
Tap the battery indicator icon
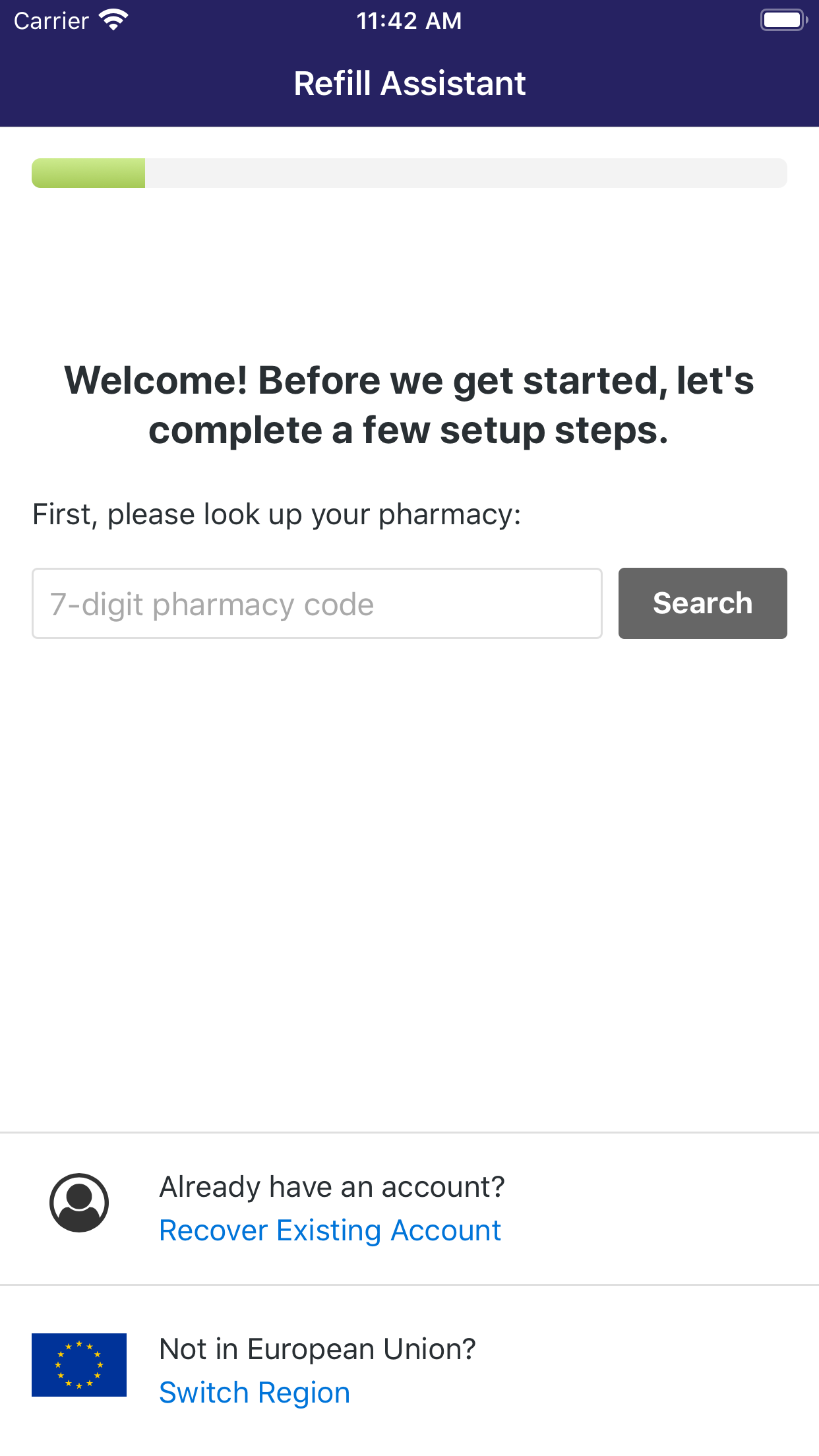point(783,20)
